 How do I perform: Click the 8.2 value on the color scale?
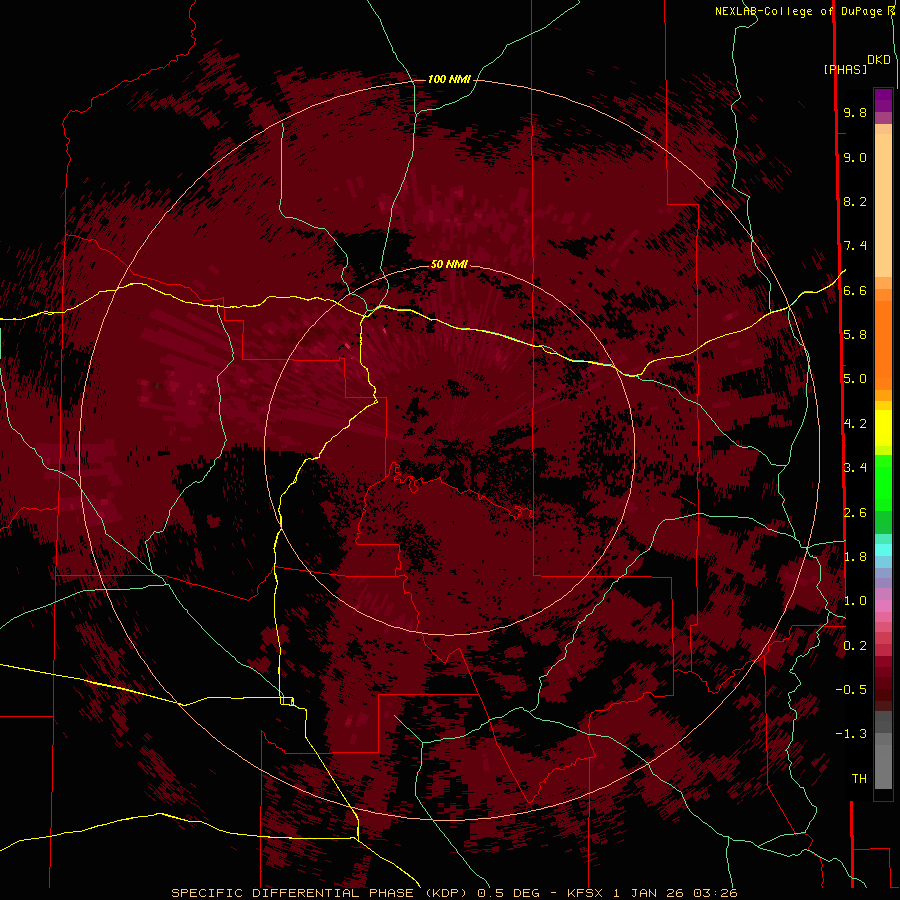855,201
